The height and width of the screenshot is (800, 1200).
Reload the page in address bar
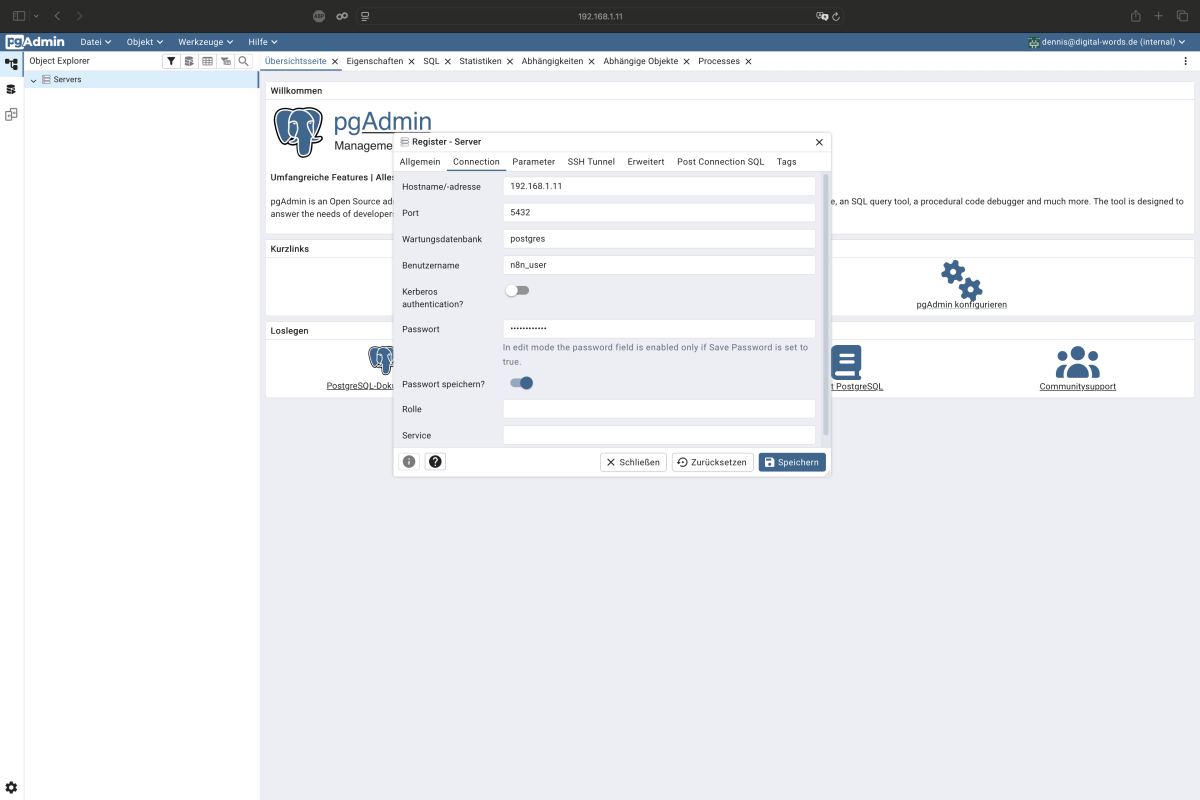(x=835, y=17)
